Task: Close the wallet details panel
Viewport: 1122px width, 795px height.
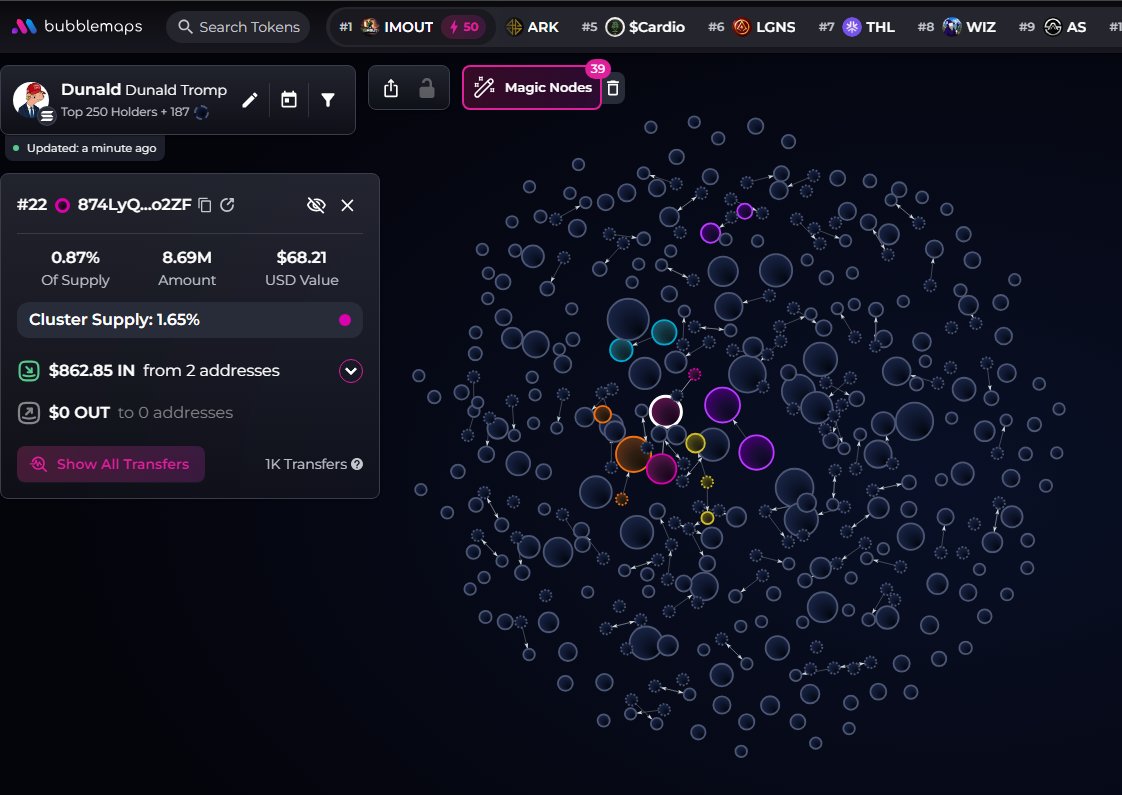Action: pos(347,205)
